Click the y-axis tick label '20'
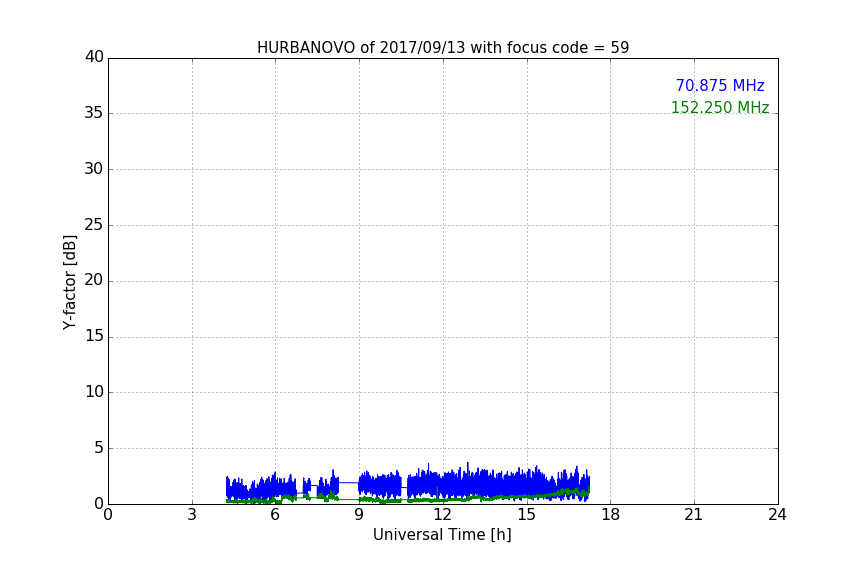Viewport: 864px width, 576px height. (x=94, y=280)
